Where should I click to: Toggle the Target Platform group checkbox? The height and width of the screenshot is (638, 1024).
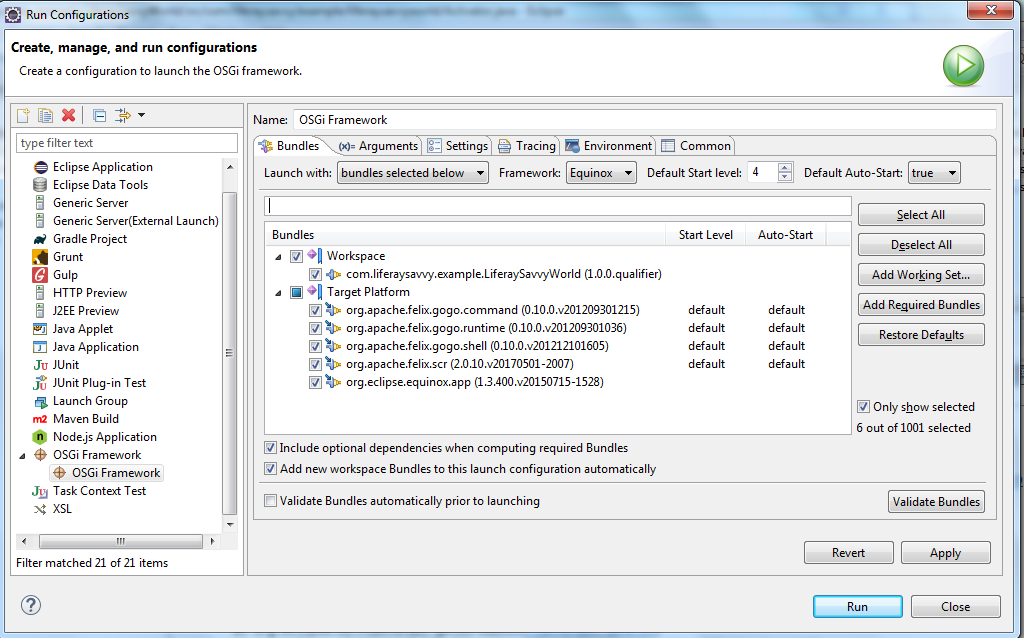[x=296, y=292]
